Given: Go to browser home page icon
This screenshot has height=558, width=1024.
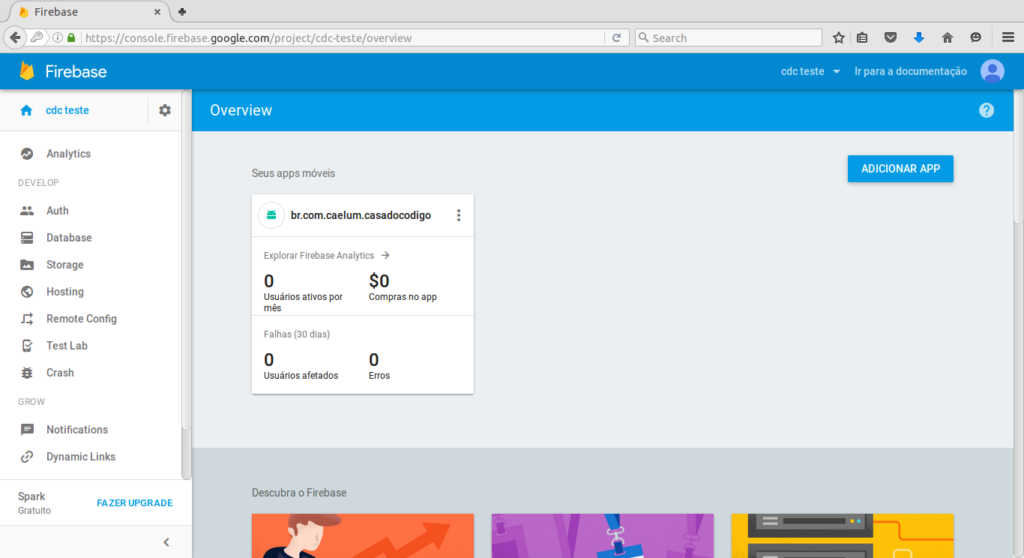Looking at the screenshot, I should (x=947, y=38).
